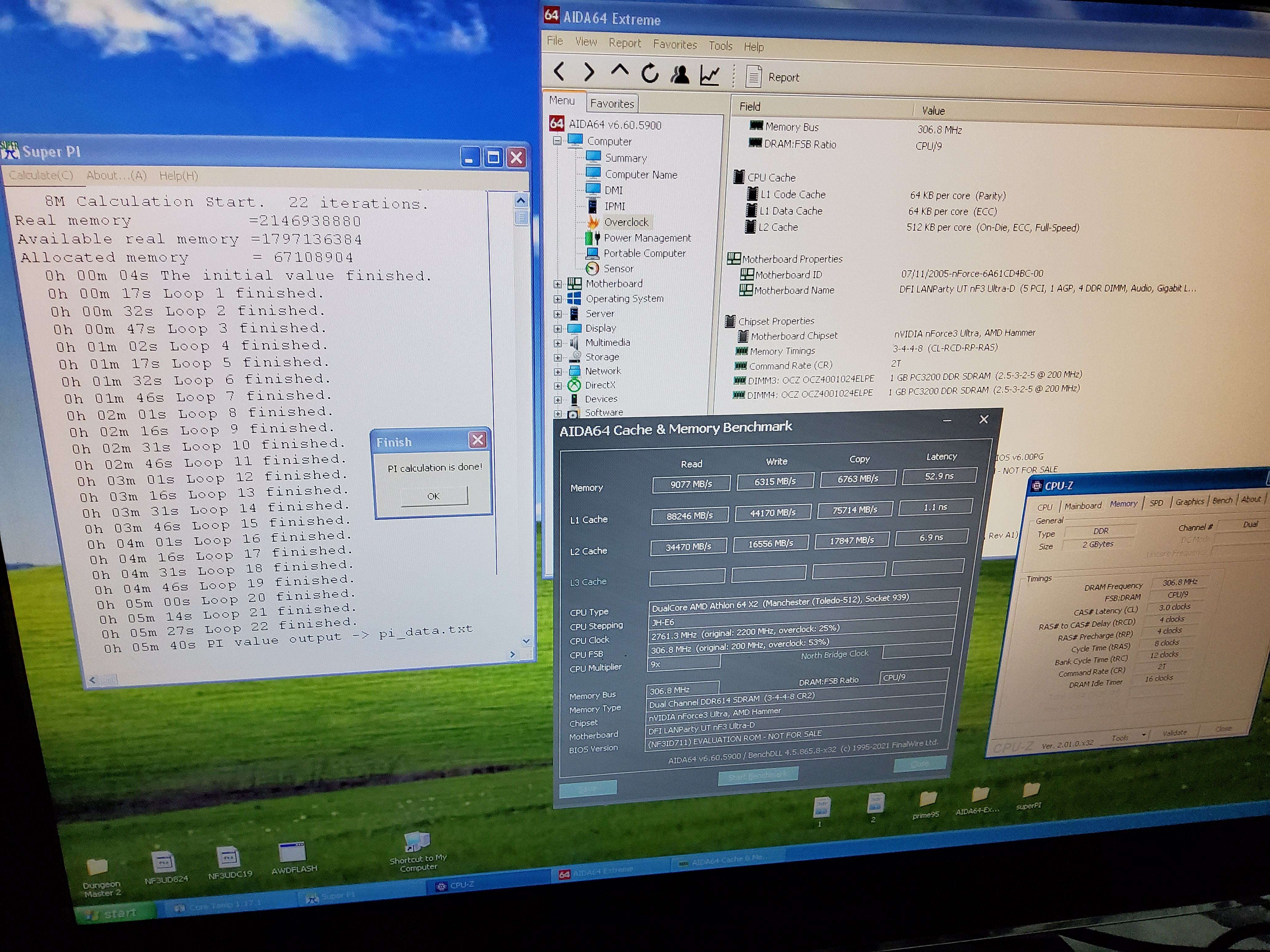Click the AIDA64 refresh icon
1270x952 pixels.
(650, 73)
